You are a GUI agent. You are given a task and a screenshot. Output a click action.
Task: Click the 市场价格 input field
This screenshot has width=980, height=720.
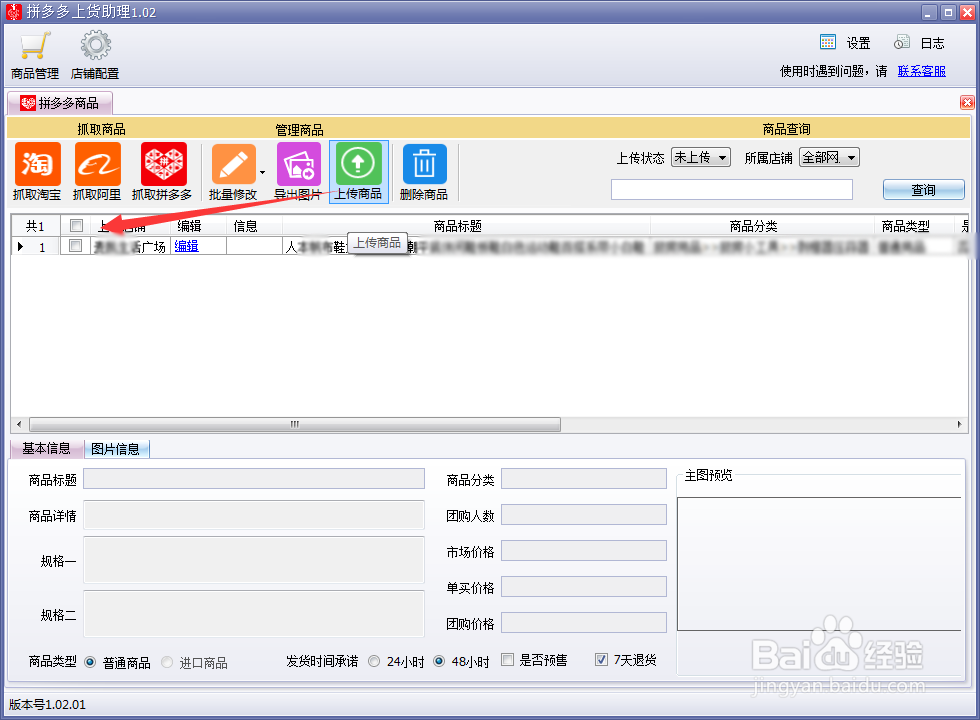[x=584, y=551]
